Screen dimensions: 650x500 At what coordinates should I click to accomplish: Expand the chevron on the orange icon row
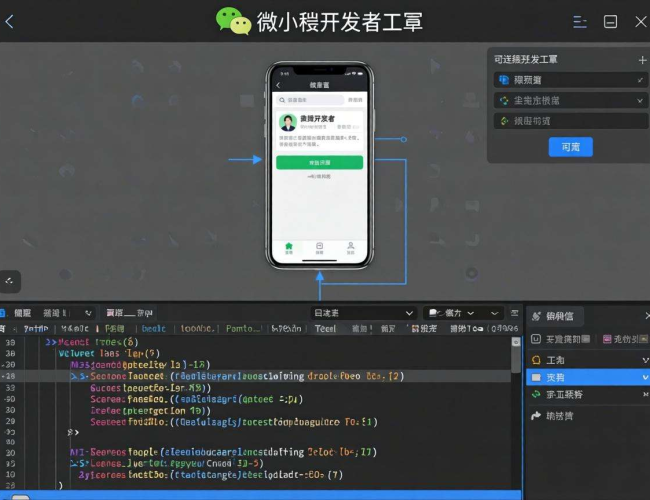[645, 360]
